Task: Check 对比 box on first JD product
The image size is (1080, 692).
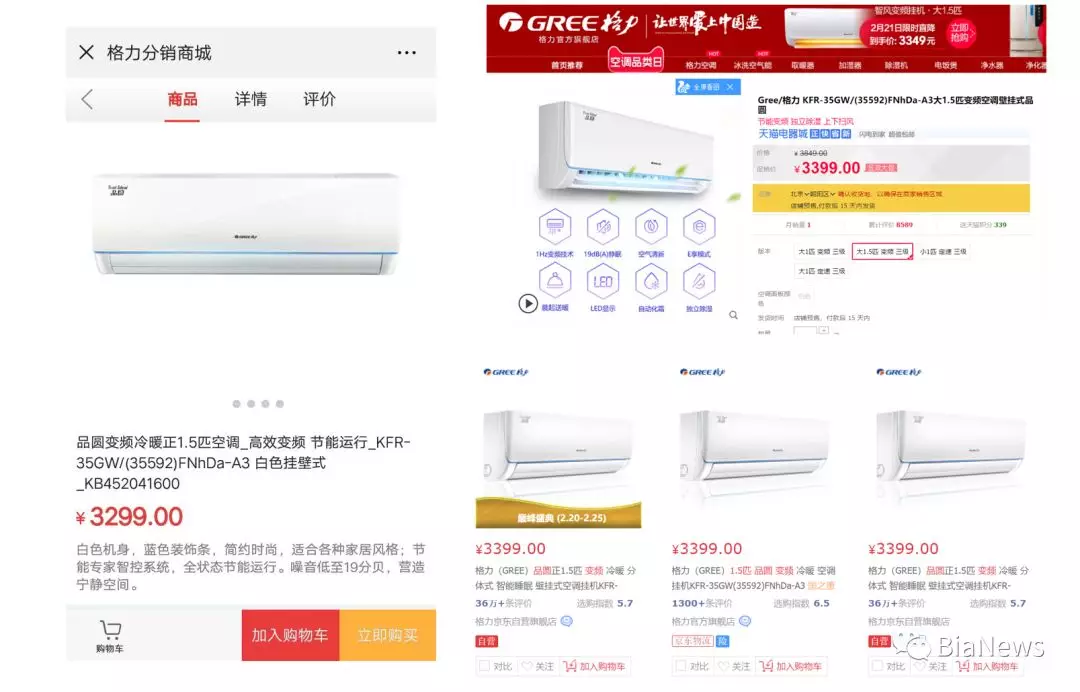Action: pyautogui.click(x=484, y=666)
